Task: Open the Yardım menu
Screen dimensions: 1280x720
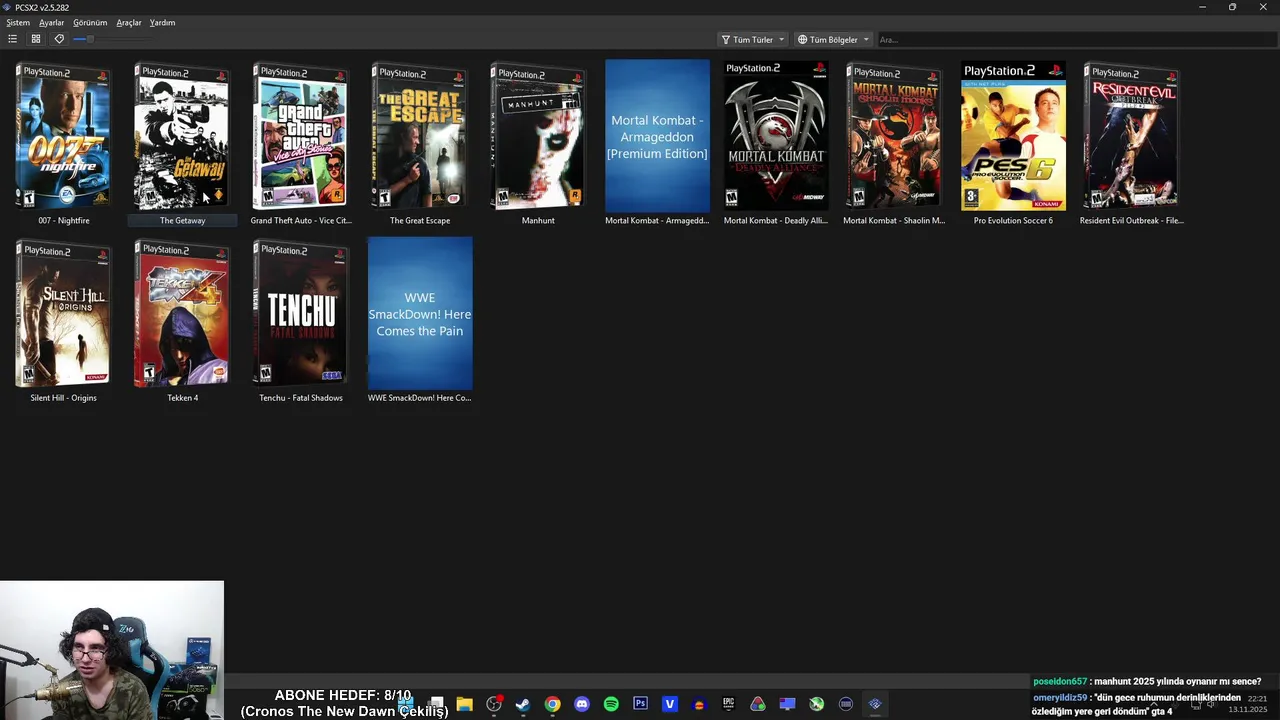Action: click(162, 22)
